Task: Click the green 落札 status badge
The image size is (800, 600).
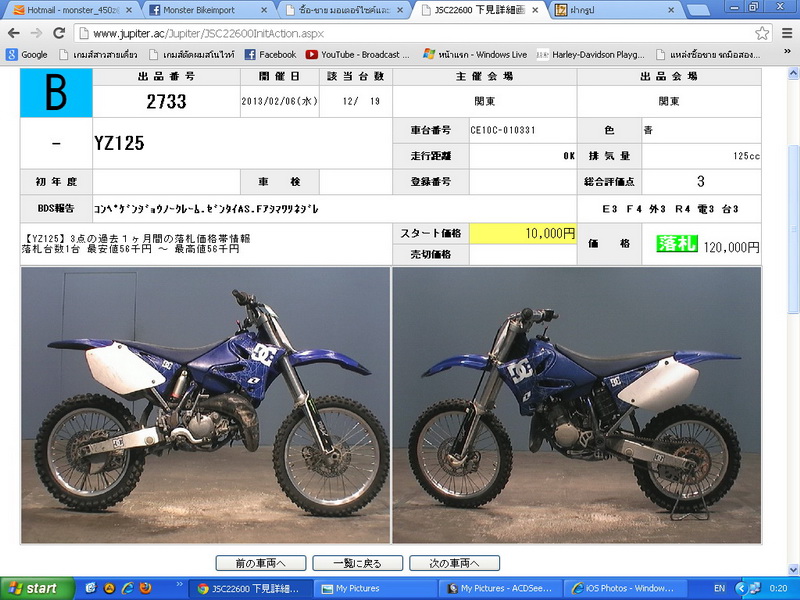Action: [677, 244]
